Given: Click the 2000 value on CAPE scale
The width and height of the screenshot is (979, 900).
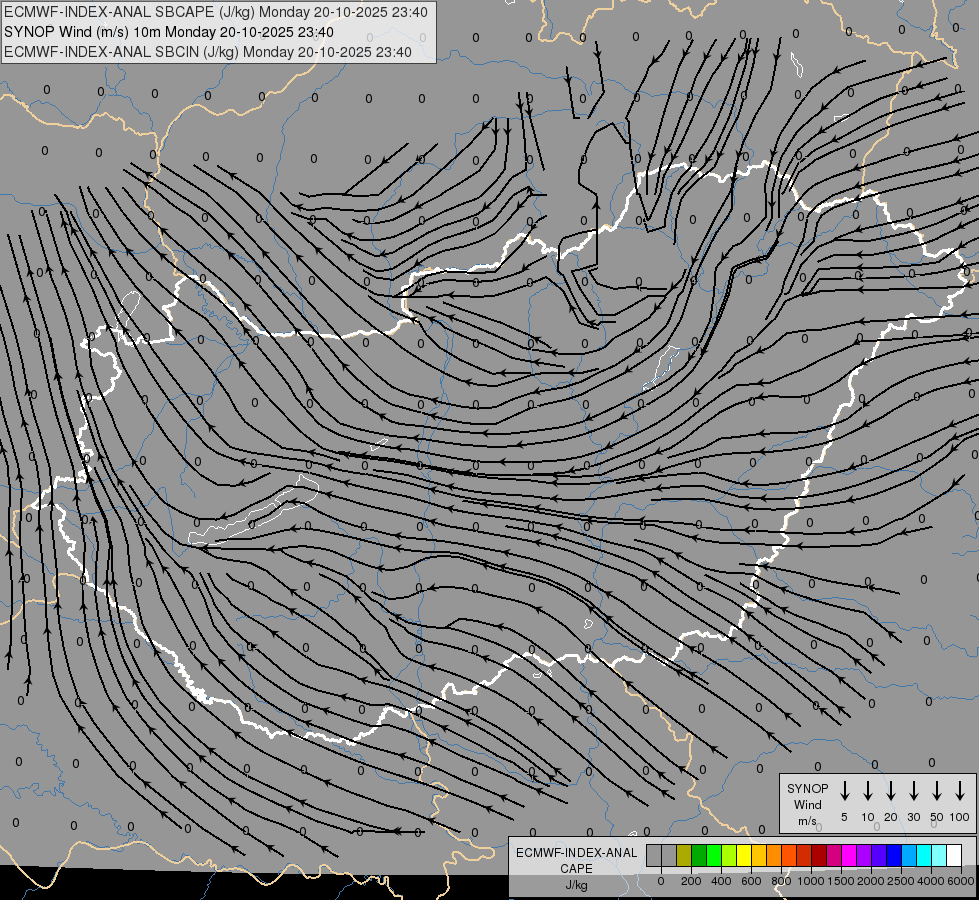Looking at the screenshot, I should pyautogui.click(x=871, y=881).
